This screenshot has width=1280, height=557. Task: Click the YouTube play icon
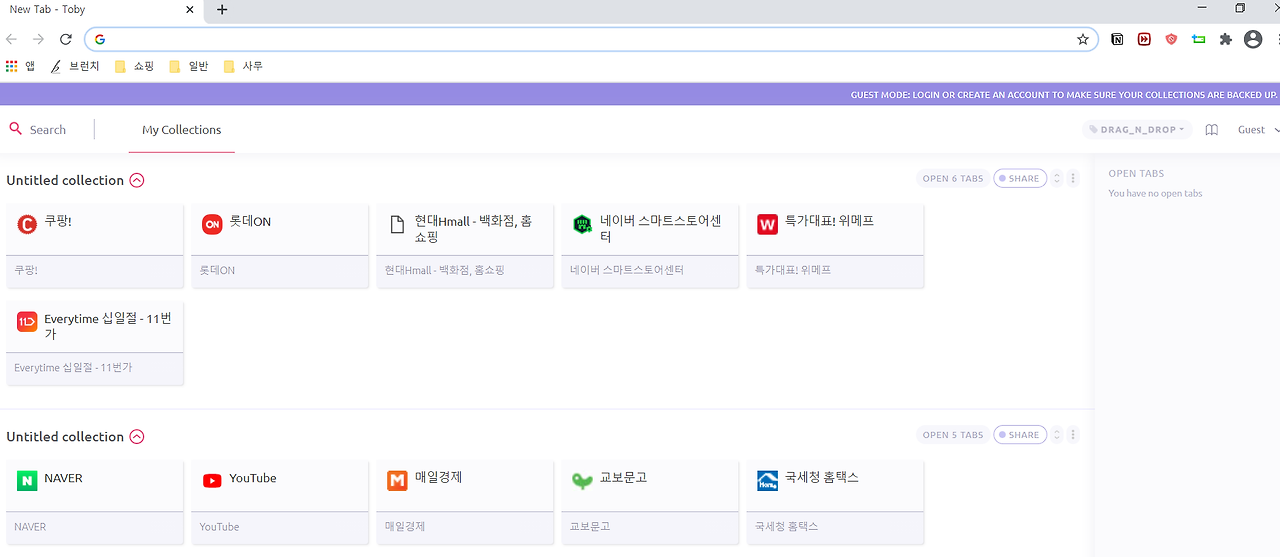pos(212,481)
